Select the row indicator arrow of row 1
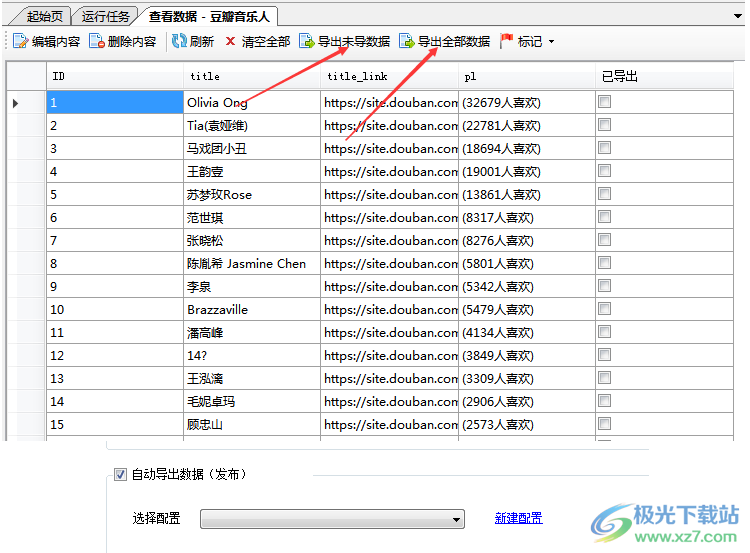The height and width of the screenshot is (553, 750). point(15,103)
